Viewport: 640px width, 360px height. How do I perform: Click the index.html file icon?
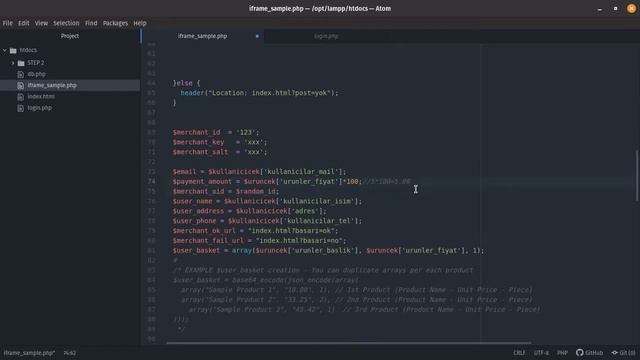coord(20,97)
